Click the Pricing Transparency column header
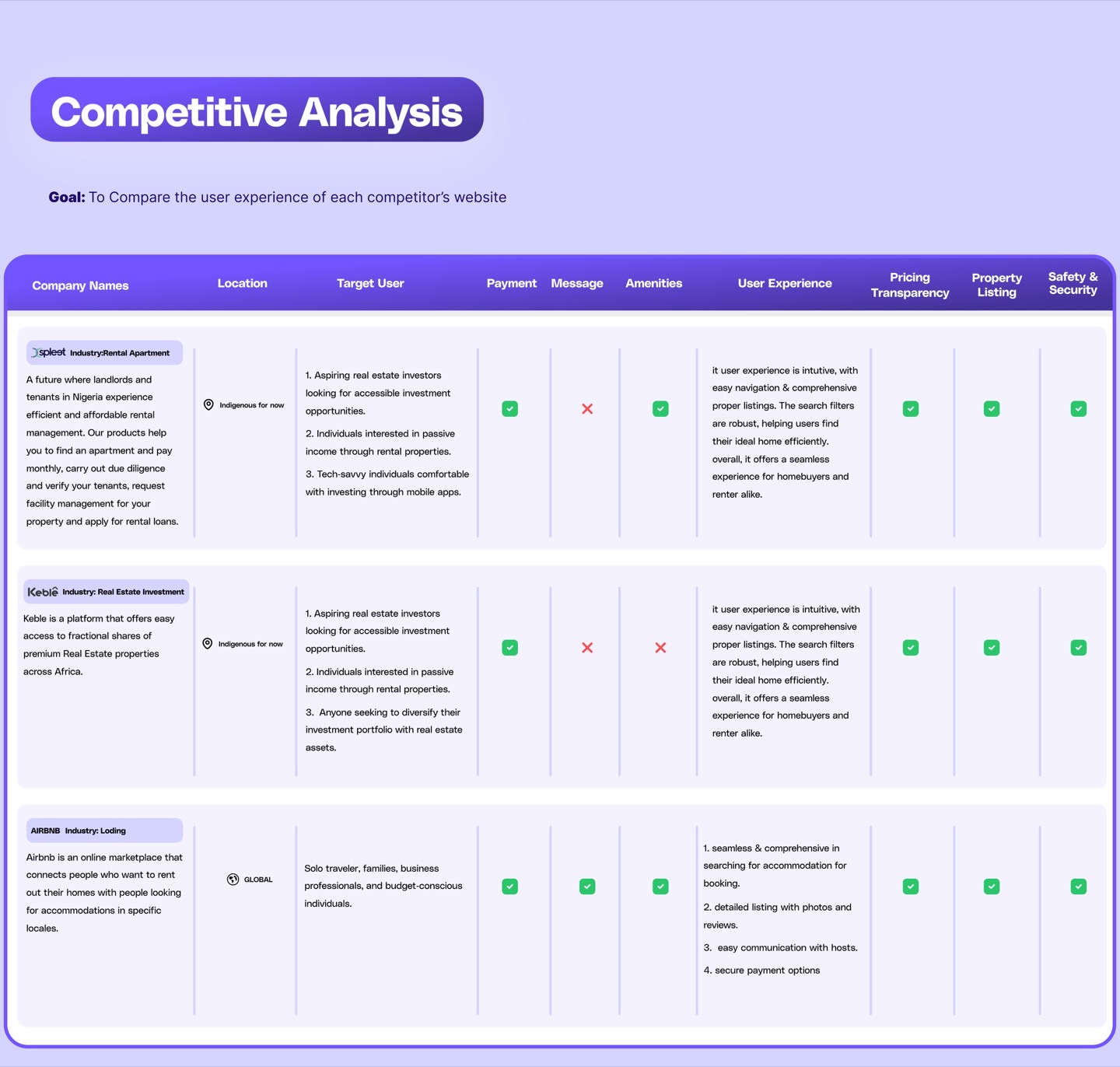 910,285
